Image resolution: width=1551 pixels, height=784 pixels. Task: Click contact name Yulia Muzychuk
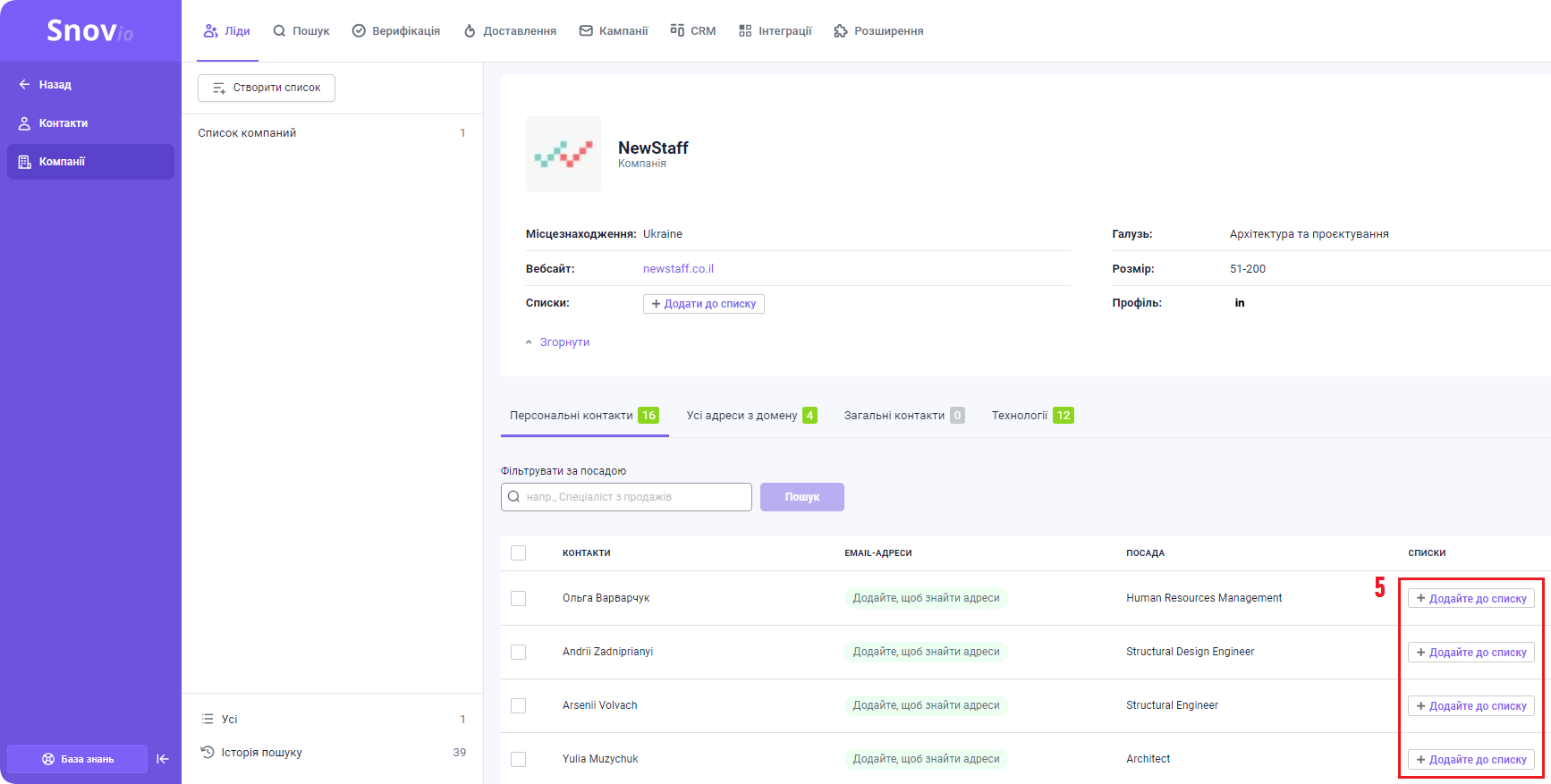tap(600, 759)
